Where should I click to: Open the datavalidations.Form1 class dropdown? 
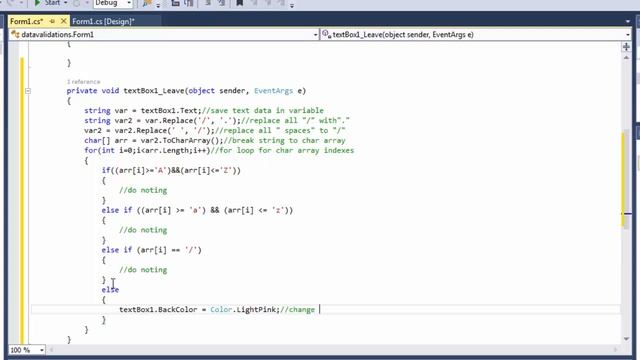[315, 35]
